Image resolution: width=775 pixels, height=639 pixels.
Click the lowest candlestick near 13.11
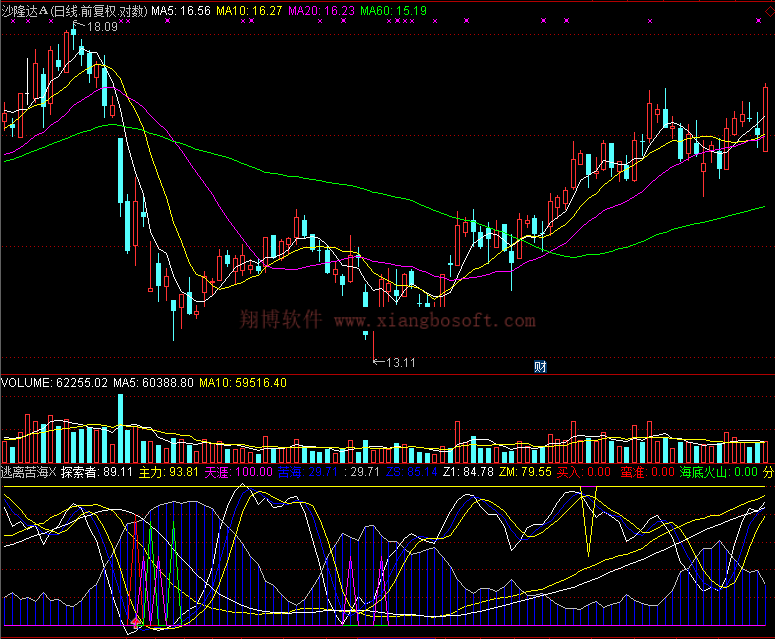(366, 334)
